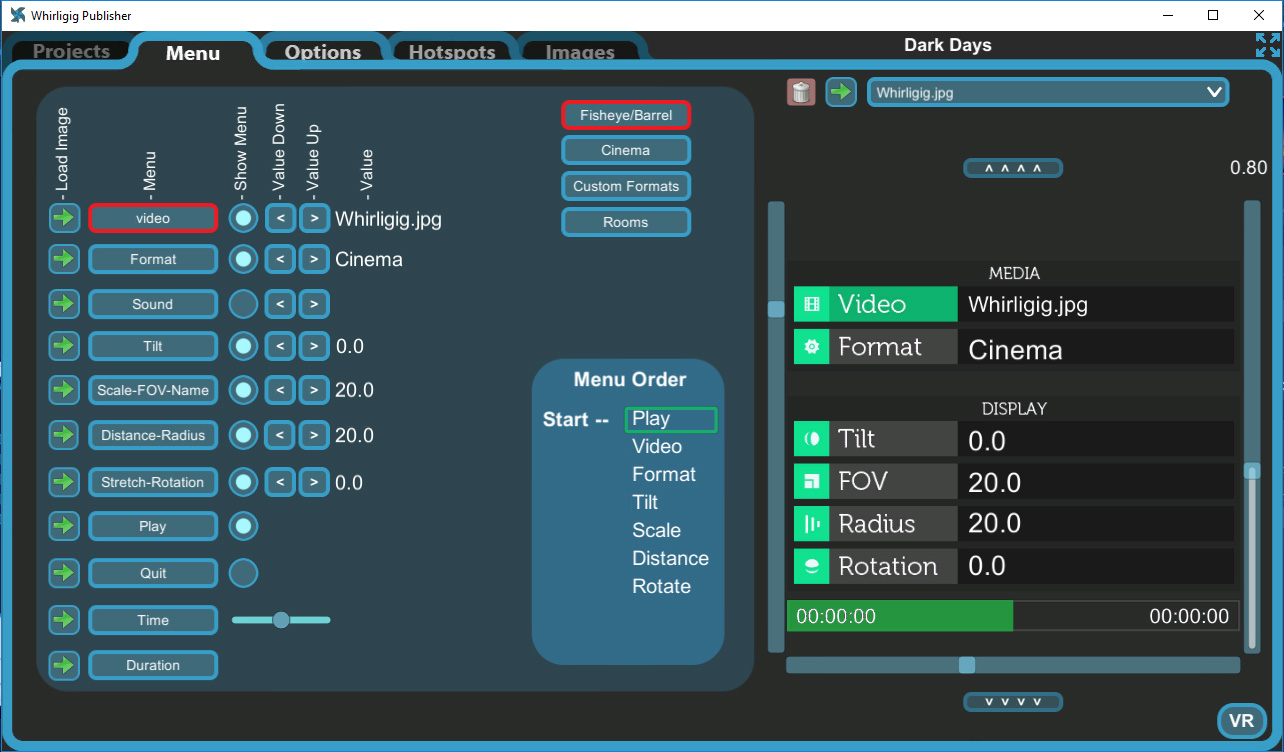Screen dimensions: 1284x752
Task: Toggle Show Menu for Format row
Action: point(244,259)
